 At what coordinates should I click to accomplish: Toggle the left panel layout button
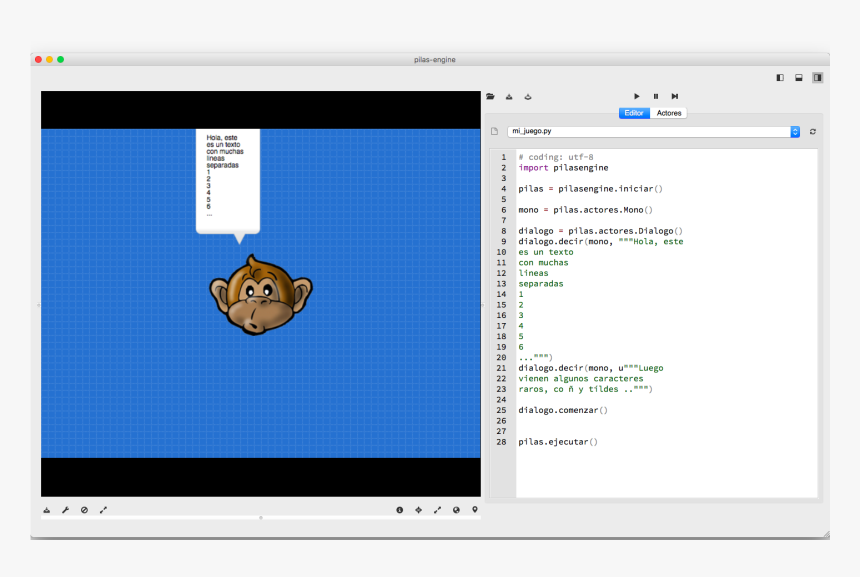point(780,77)
